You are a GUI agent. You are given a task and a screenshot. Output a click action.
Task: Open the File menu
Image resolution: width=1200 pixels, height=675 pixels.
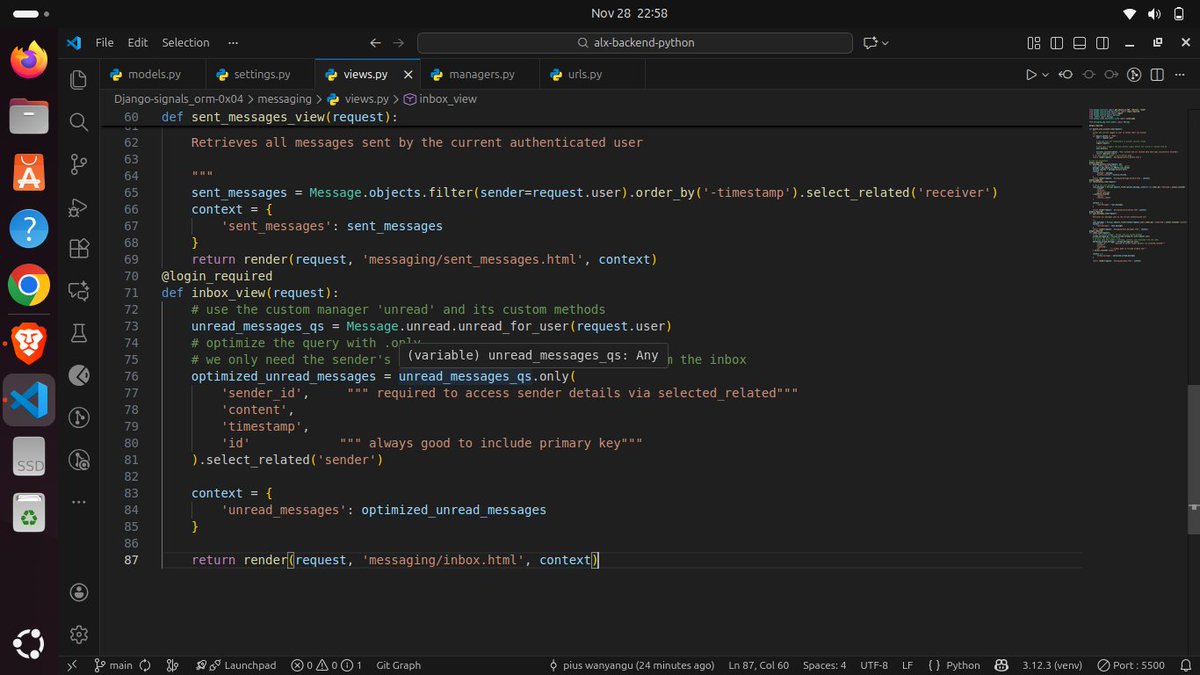pos(105,43)
